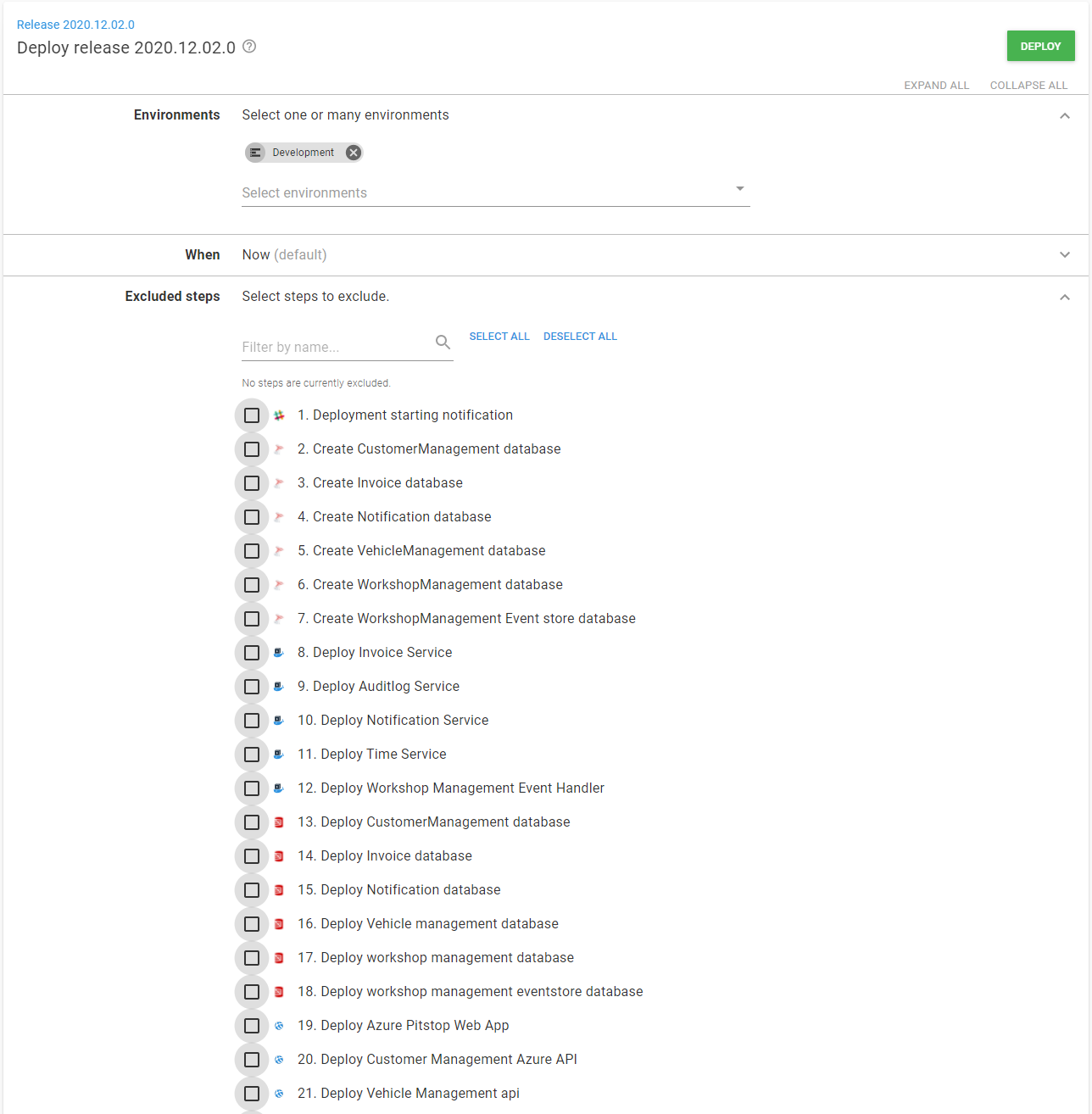The height and width of the screenshot is (1114, 1092).
Task: Click the Filter by name input field
Action: click(x=331, y=347)
